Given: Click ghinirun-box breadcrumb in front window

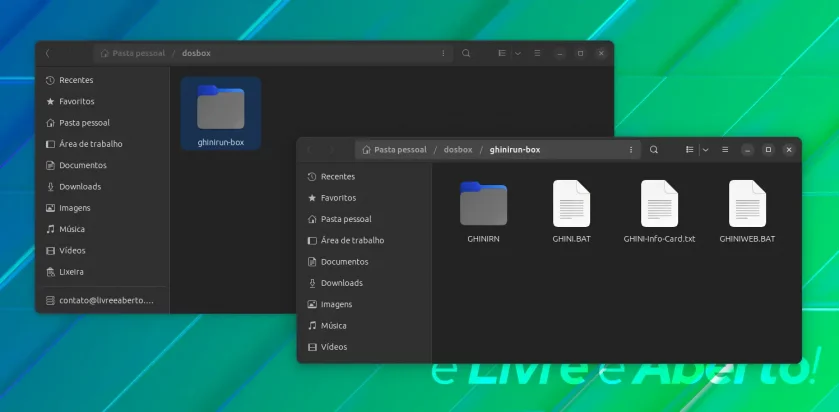Looking at the screenshot, I should pos(515,150).
